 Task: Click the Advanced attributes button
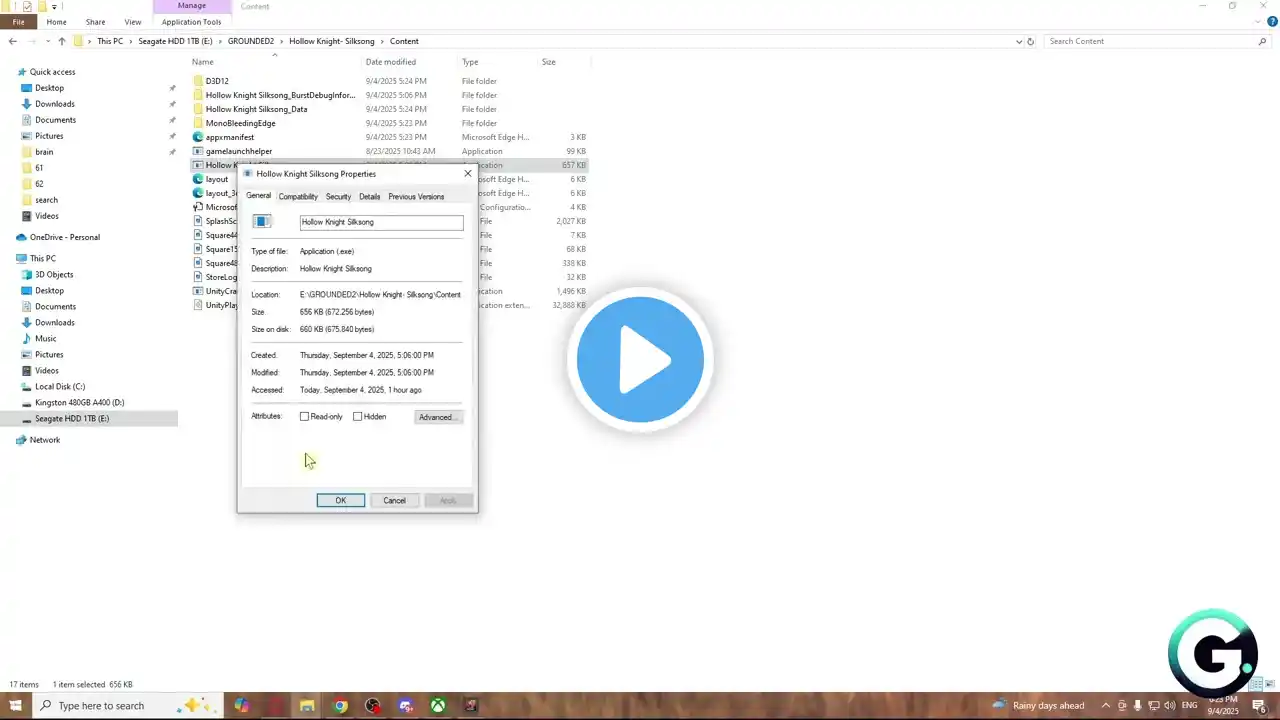click(x=438, y=417)
